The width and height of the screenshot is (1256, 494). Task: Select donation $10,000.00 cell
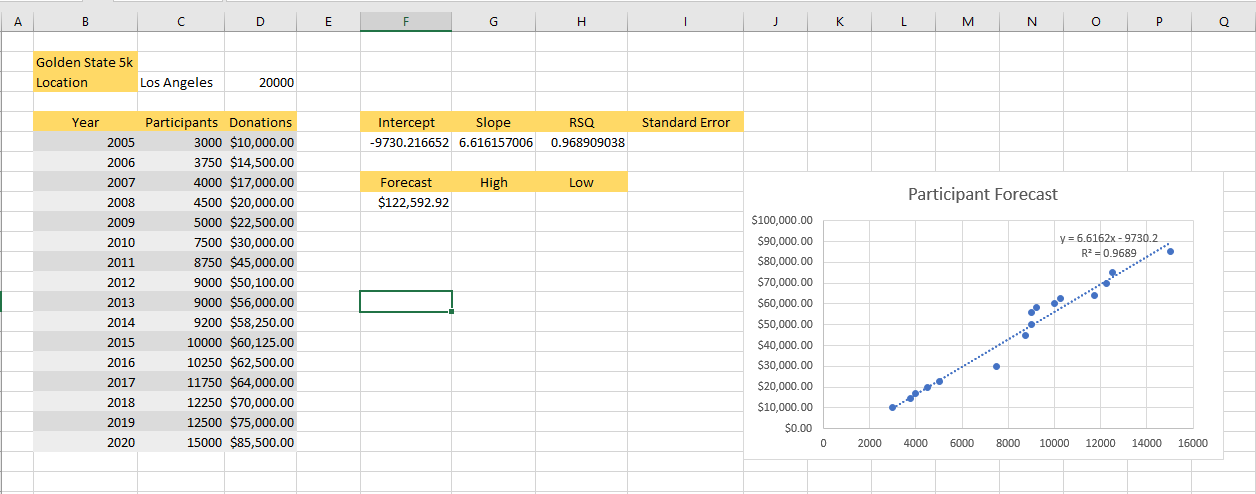[260, 142]
